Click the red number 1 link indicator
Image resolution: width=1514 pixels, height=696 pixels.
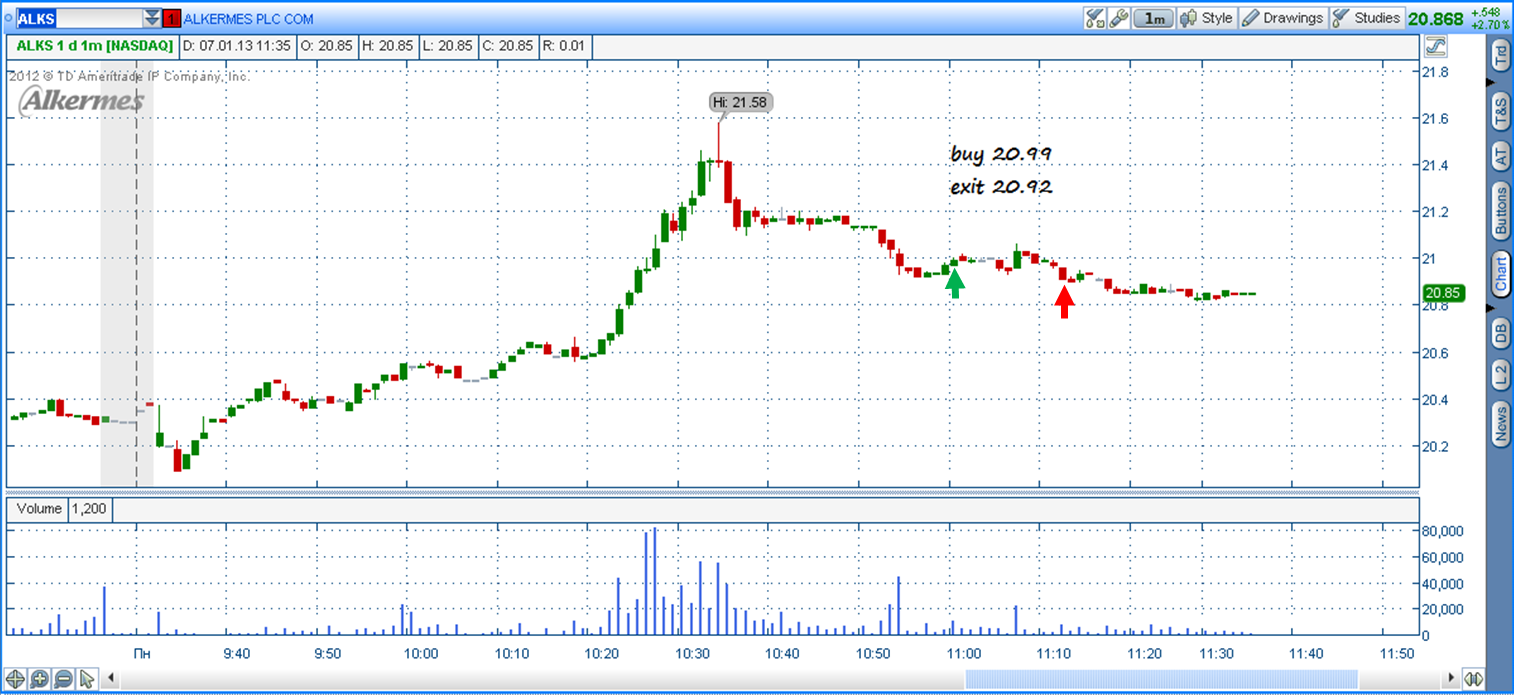point(172,18)
